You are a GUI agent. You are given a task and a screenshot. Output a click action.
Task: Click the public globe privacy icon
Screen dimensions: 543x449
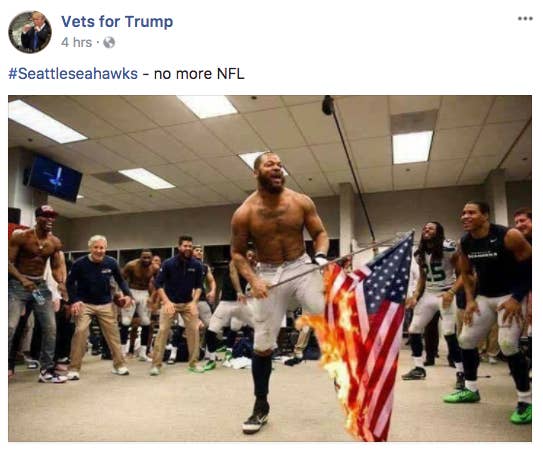(109, 43)
